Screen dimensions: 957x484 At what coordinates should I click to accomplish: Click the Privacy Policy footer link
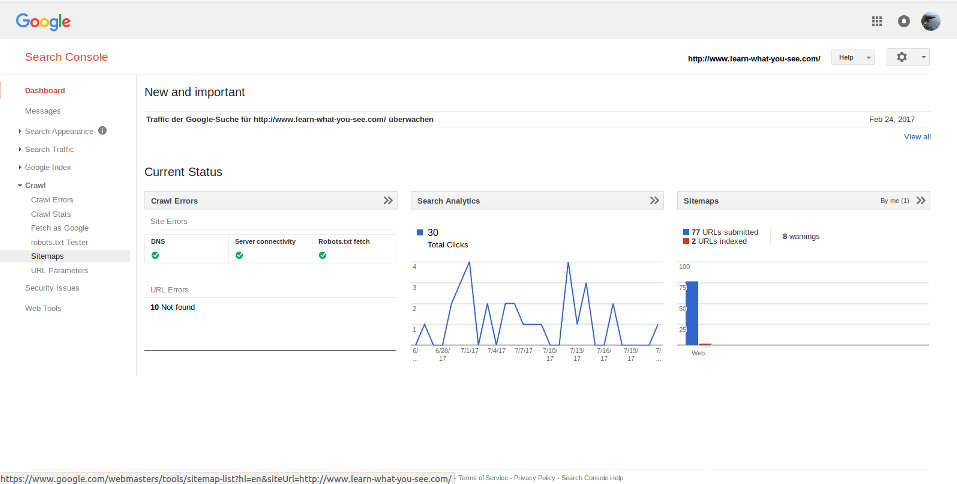(535, 478)
